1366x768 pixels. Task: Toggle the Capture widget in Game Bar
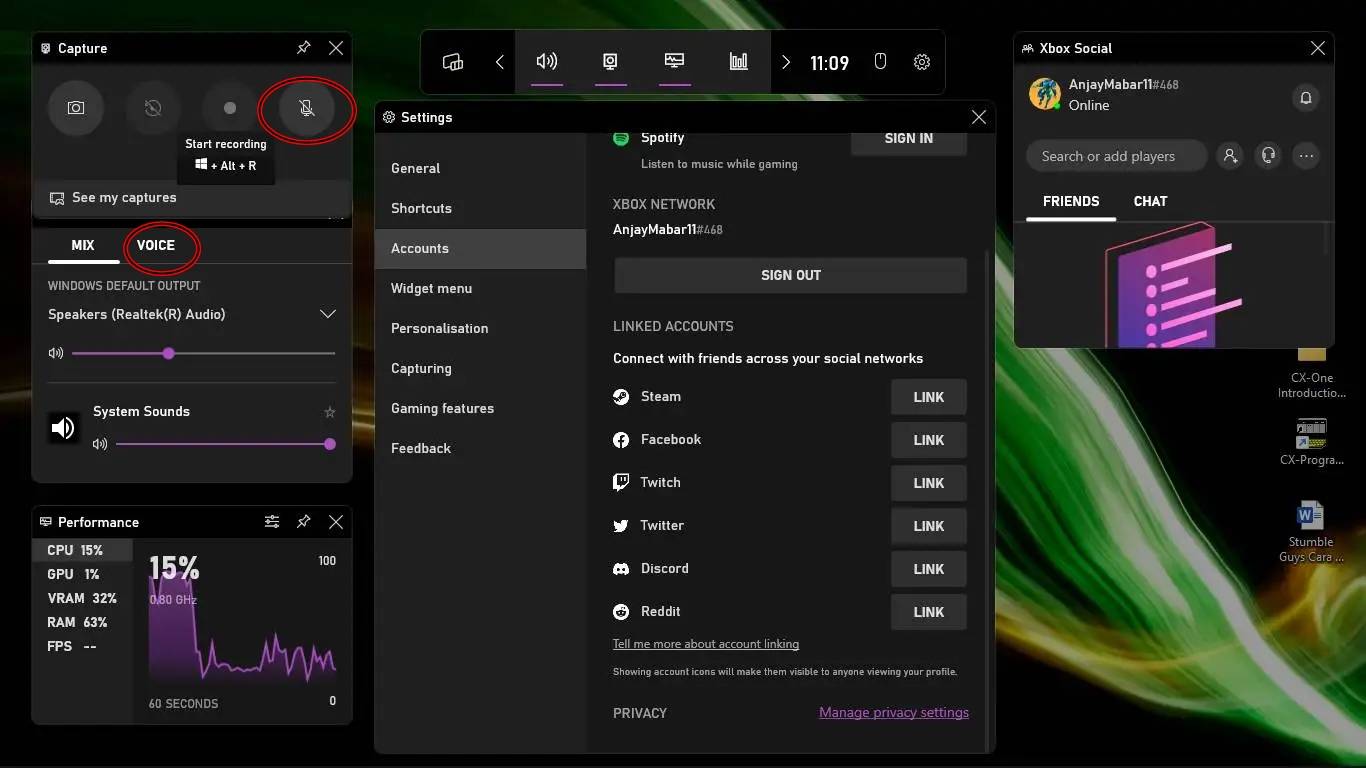click(610, 62)
